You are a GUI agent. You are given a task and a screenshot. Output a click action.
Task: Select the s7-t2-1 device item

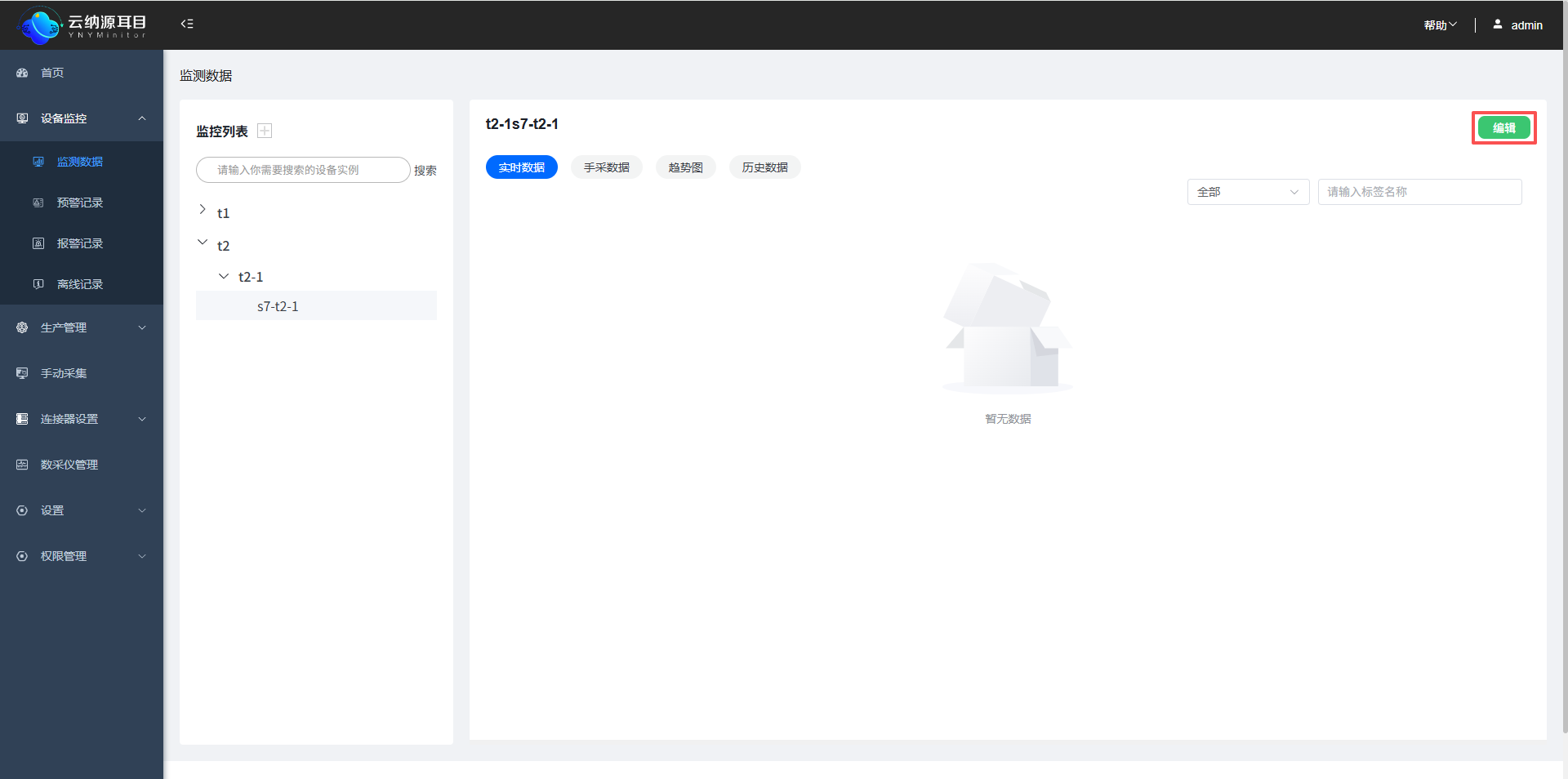tap(278, 306)
